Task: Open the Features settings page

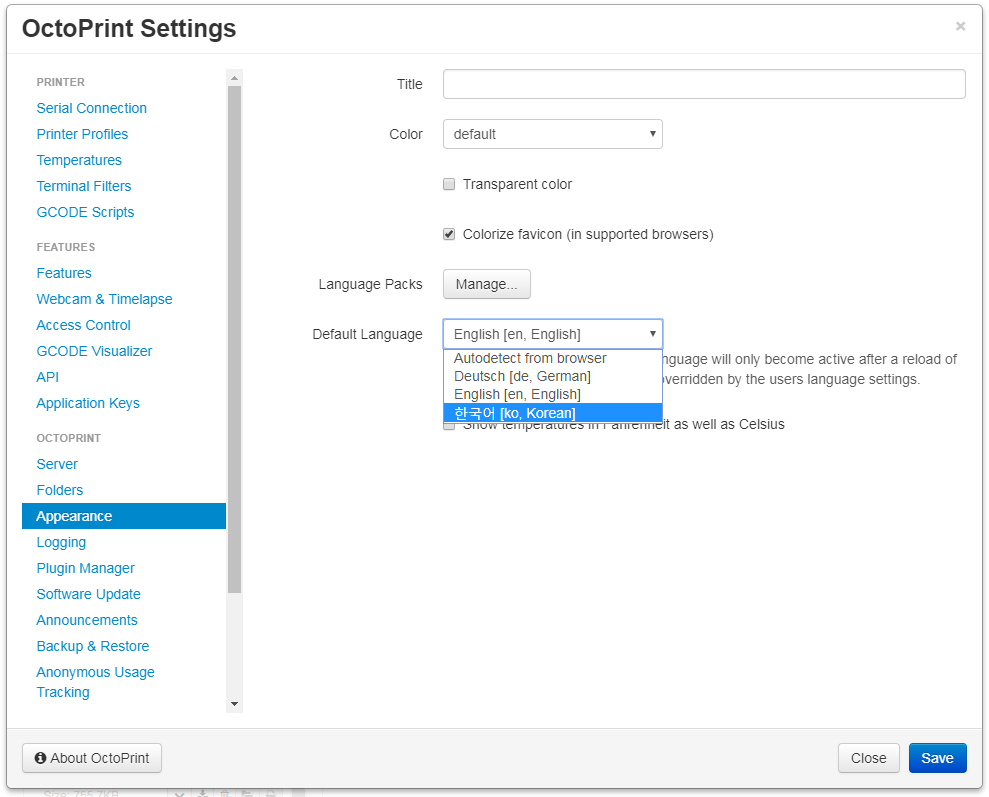Action: click(64, 273)
